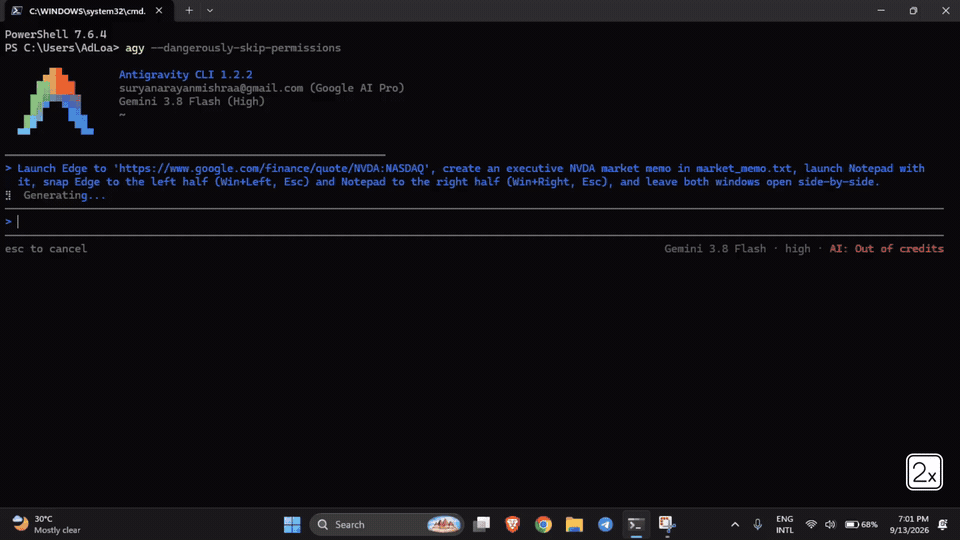Click the battery 68% indicator

[861, 525]
